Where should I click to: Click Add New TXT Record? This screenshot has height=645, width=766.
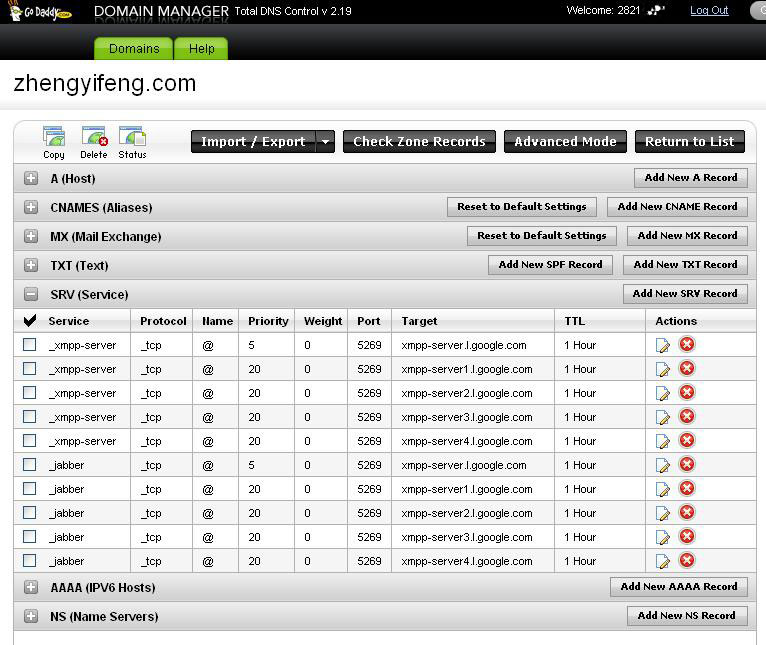coord(685,265)
